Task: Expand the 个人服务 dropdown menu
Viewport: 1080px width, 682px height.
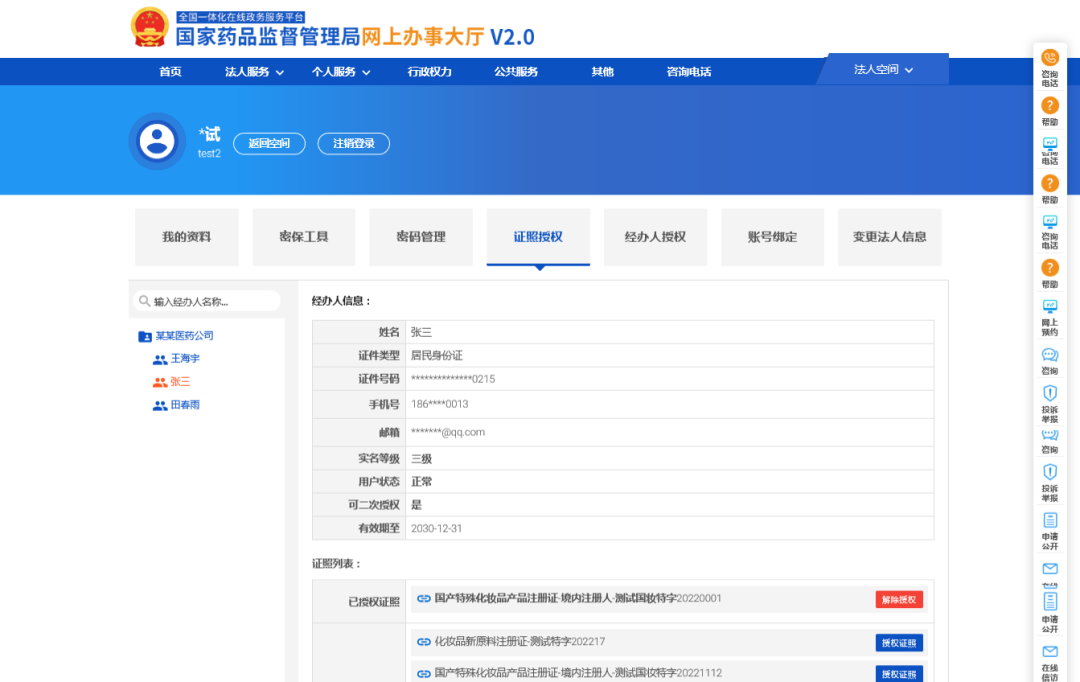Action: (341, 72)
